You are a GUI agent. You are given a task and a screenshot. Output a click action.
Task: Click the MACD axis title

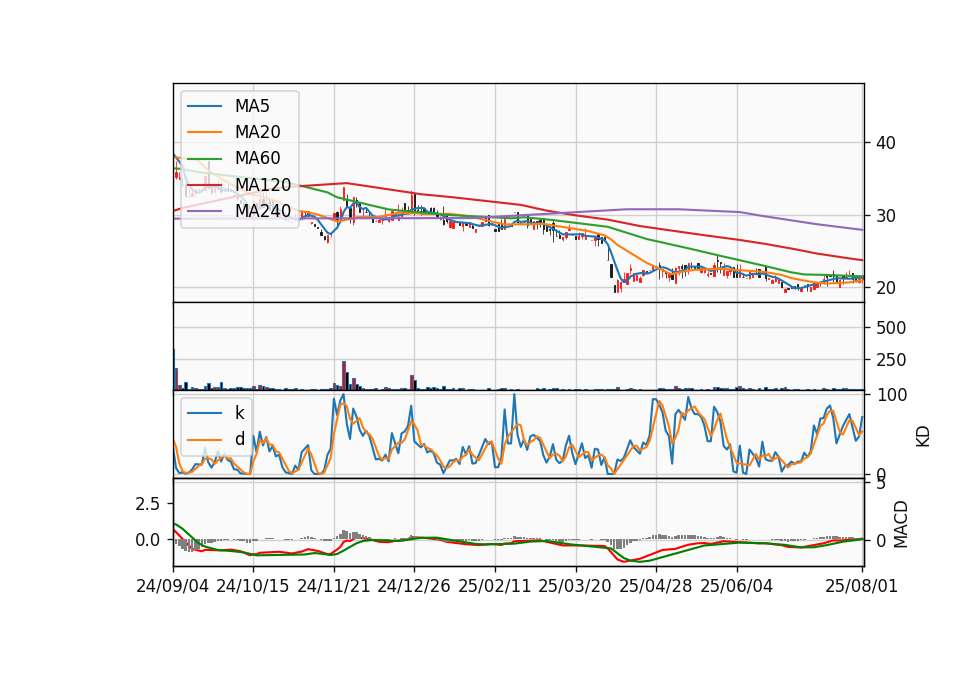click(900, 524)
